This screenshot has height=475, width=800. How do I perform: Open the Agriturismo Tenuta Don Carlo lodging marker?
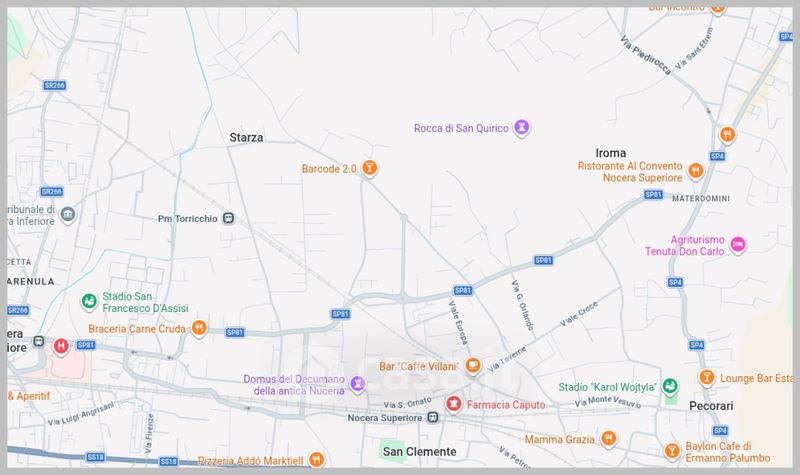[x=738, y=244]
